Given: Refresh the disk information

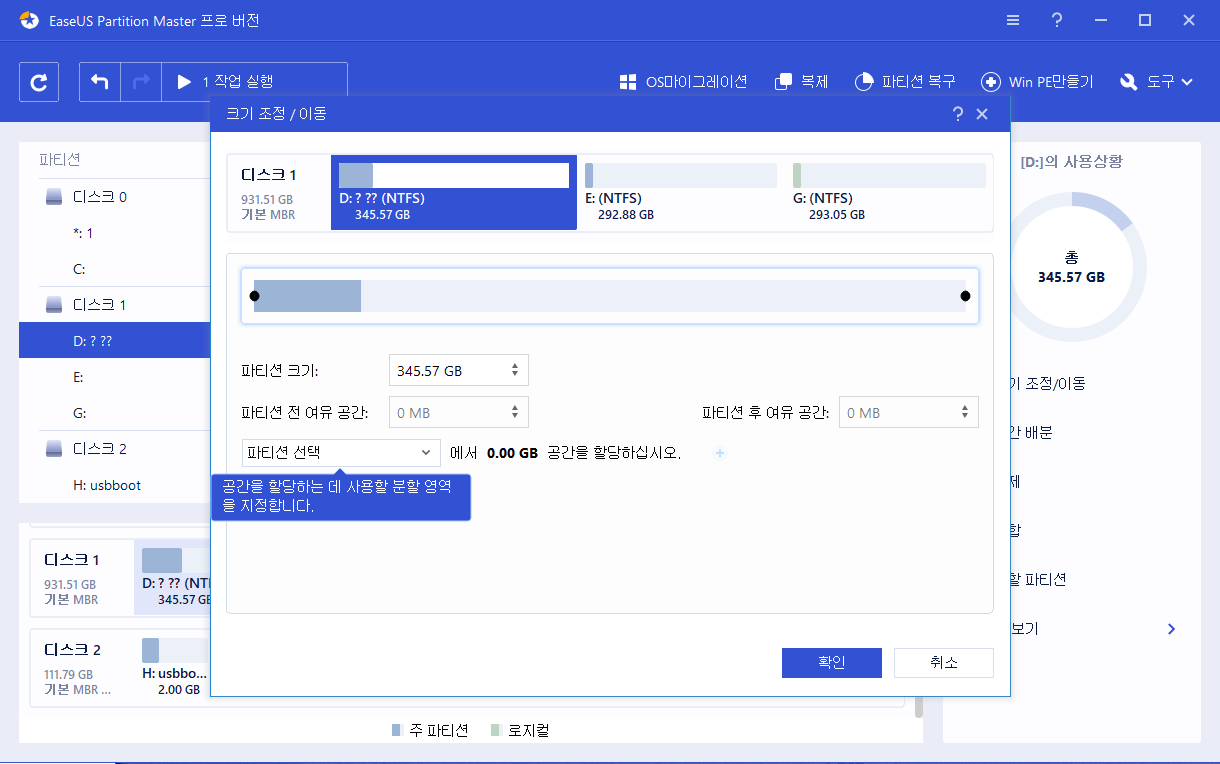Looking at the screenshot, I should tap(39, 82).
